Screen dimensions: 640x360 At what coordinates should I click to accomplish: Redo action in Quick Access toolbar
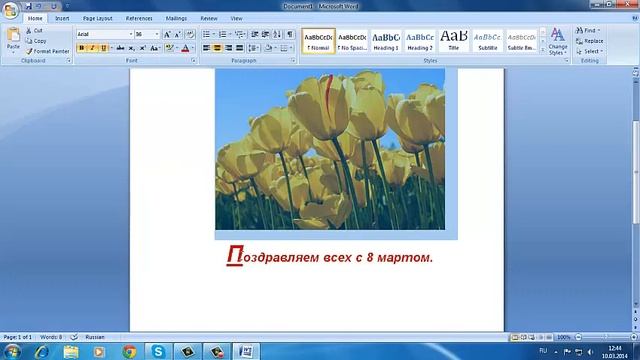[x=53, y=6]
